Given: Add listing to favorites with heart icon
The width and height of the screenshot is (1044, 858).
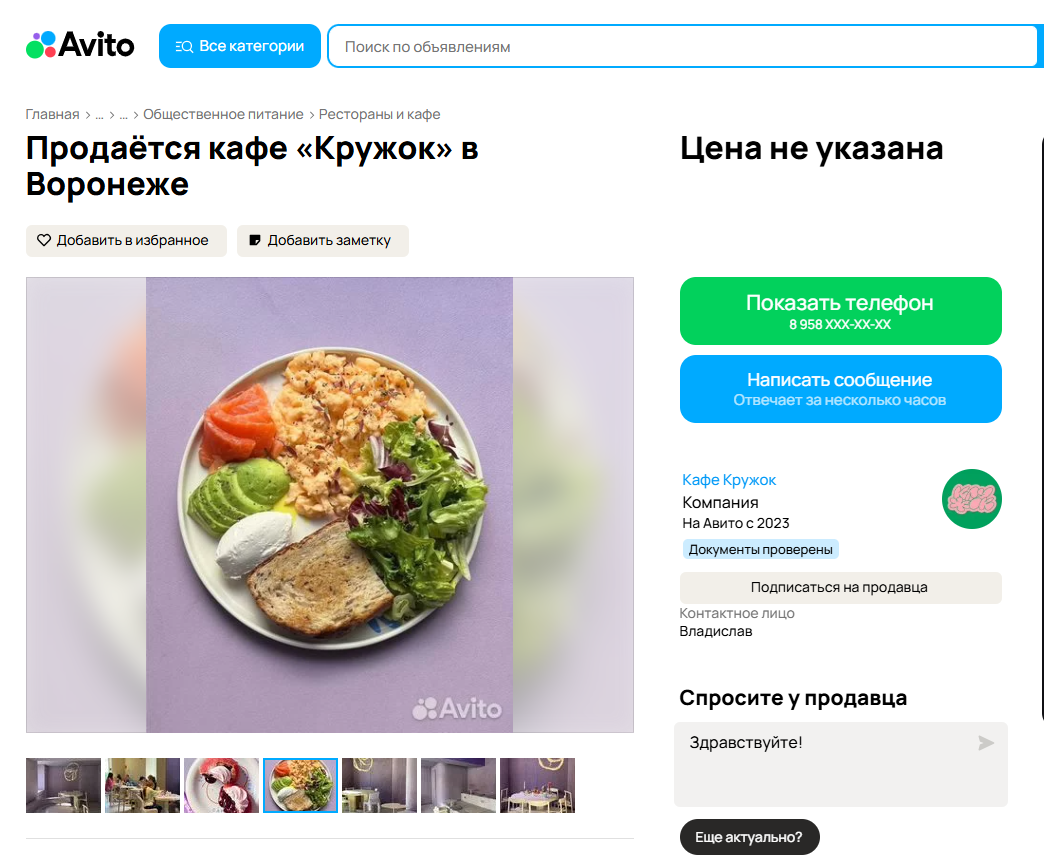Looking at the screenshot, I should click(x=44, y=240).
